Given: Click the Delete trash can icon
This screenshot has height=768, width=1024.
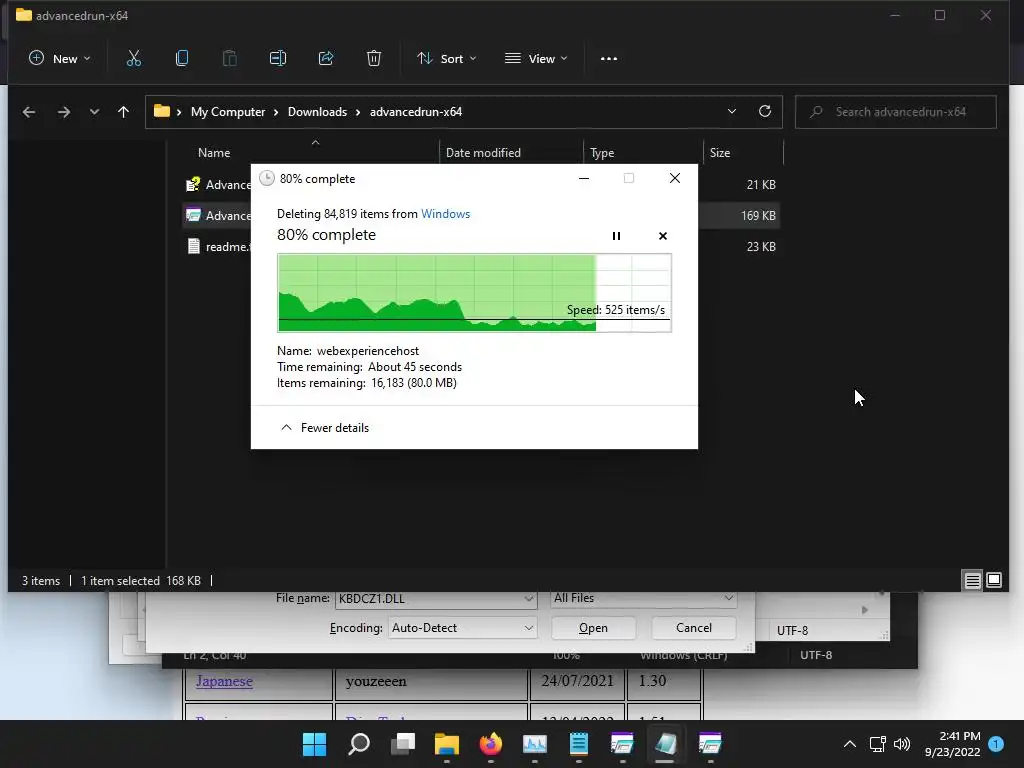Looking at the screenshot, I should pyautogui.click(x=374, y=59).
